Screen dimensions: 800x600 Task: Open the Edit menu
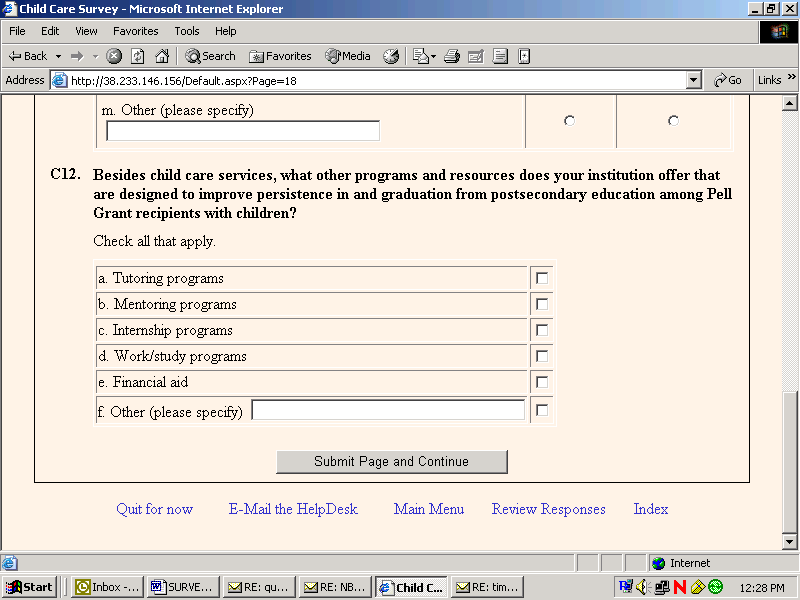click(x=50, y=31)
